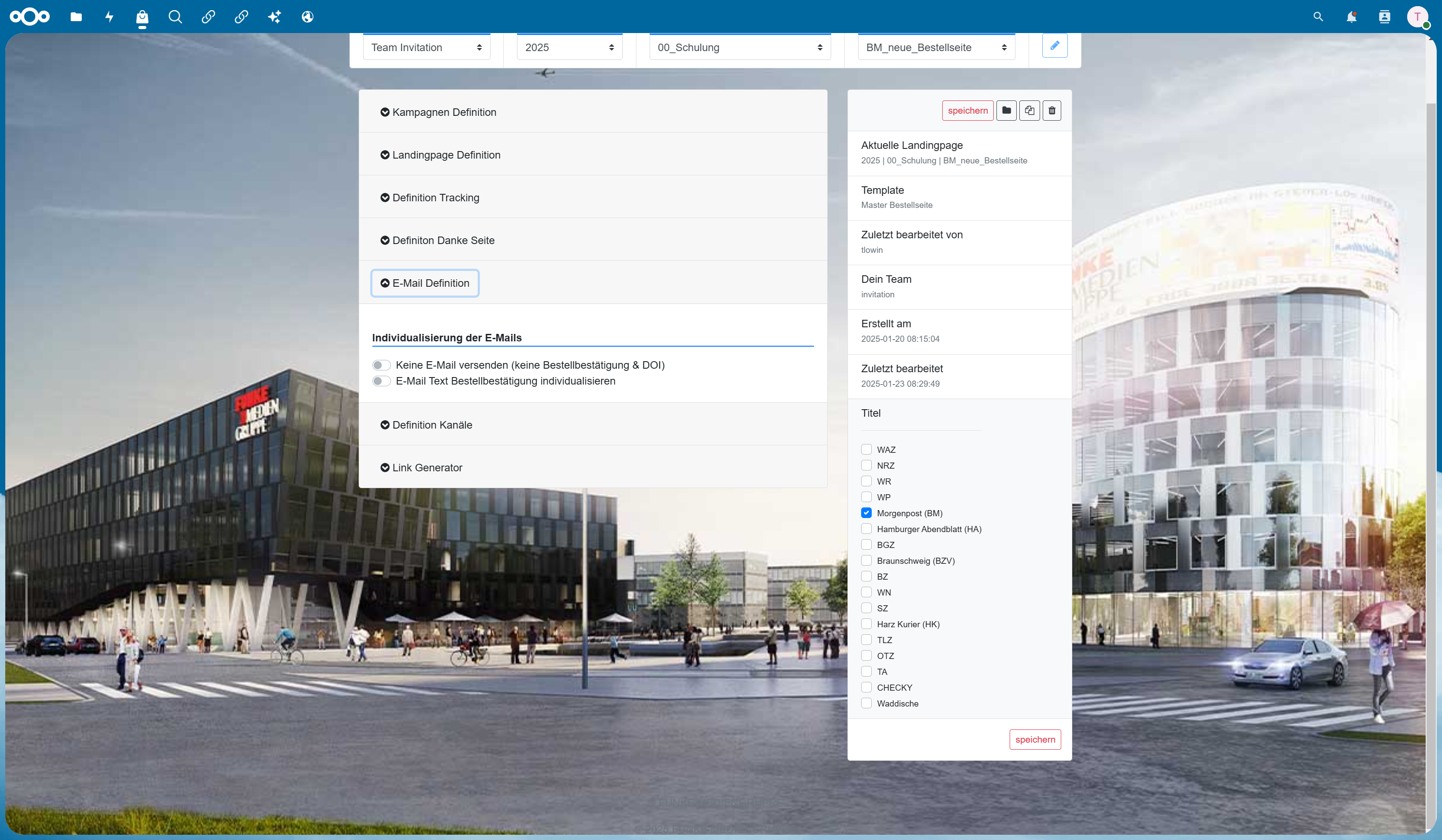Click the copy duplicate icon button
This screenshot has height=840, width=1442.
[x=1029, y=111]
